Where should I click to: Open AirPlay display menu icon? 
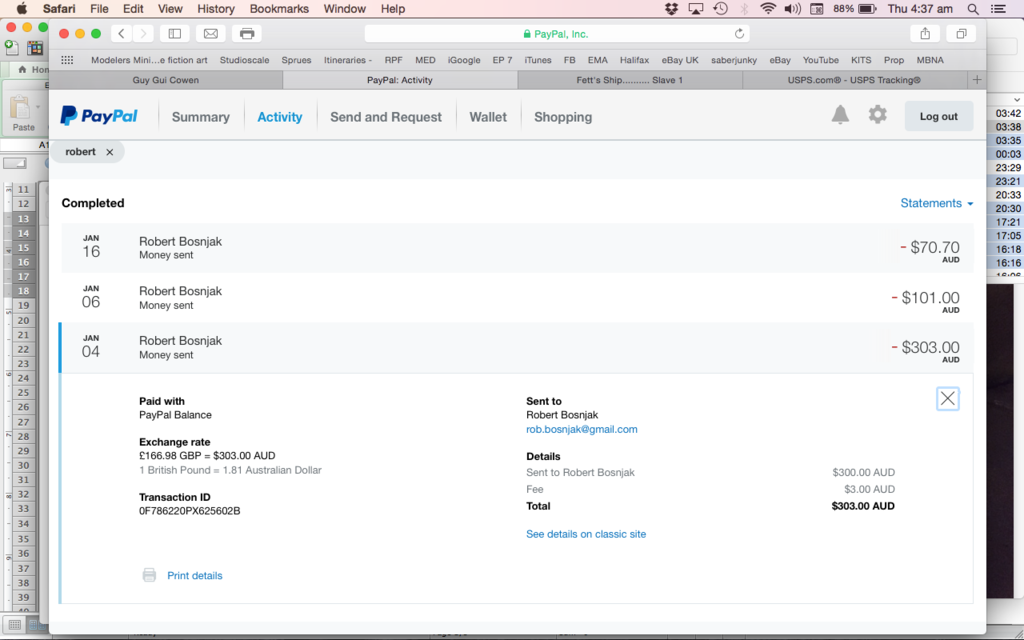[696, 9]
